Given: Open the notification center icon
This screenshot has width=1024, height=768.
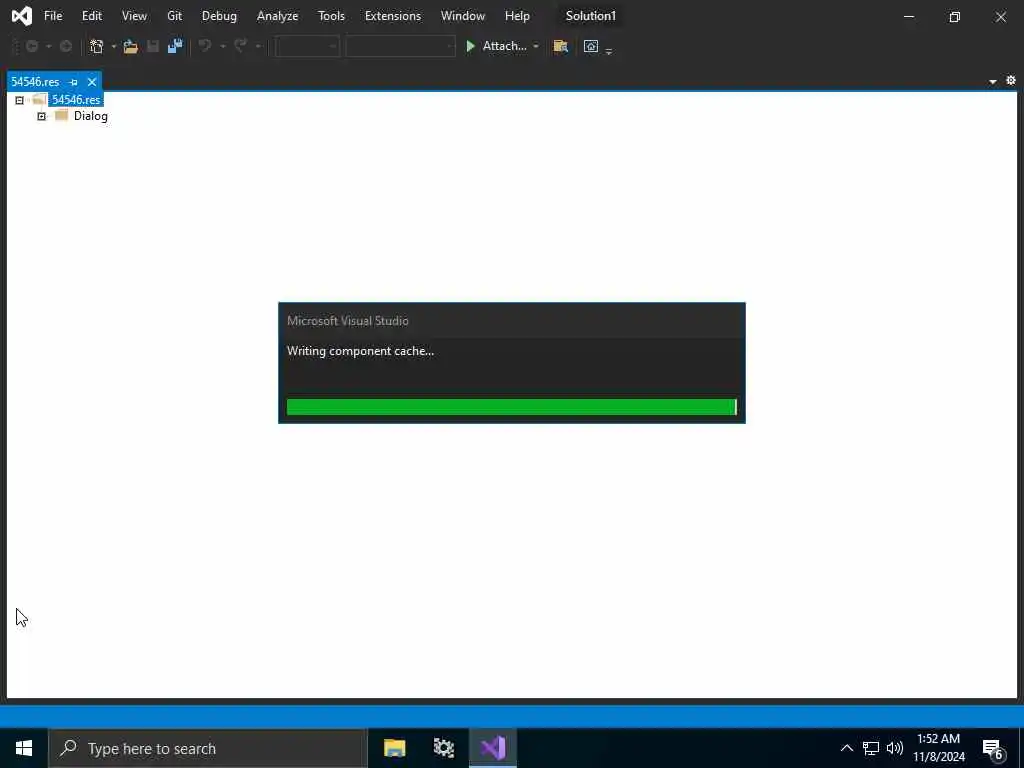Looking at the screenshot, I should (993, 749).
